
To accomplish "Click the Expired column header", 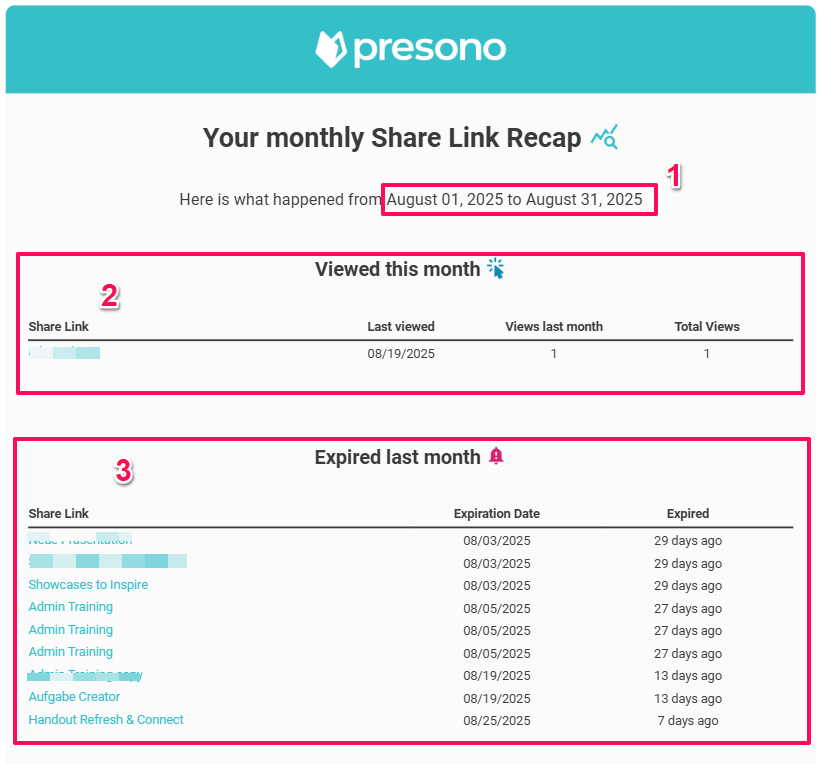I will [688, 514].
